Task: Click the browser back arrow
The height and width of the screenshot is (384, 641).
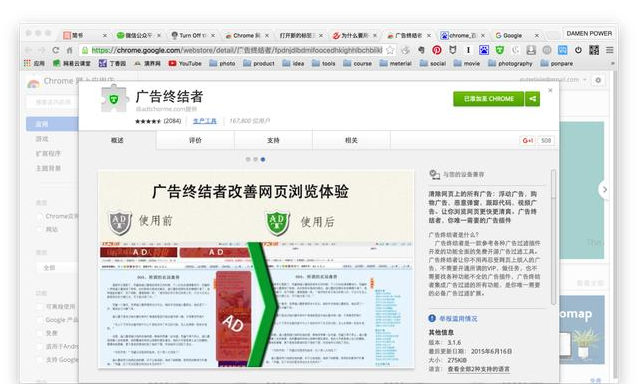Action: click(28, 50)
